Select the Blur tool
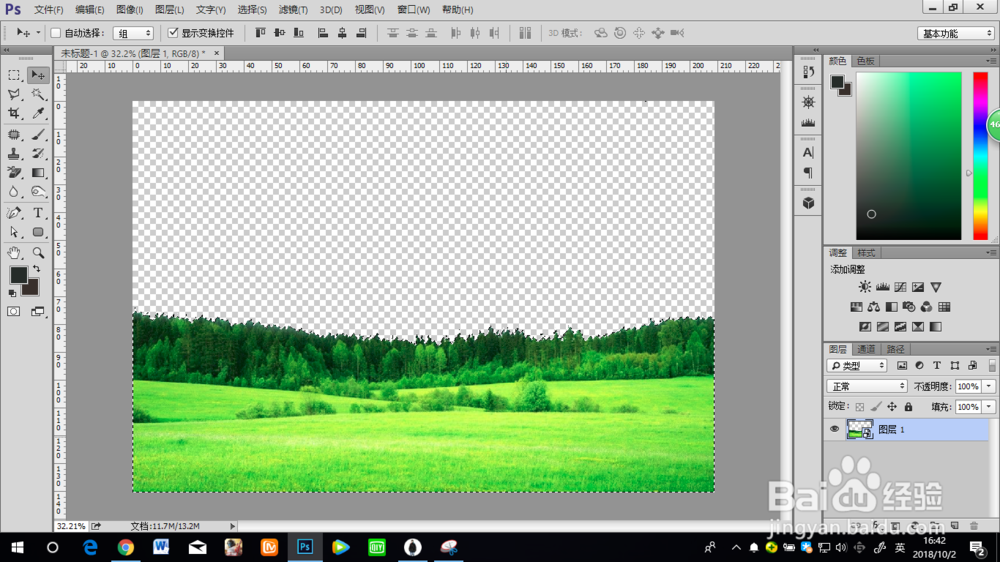The height and width of the screenshot is (562, 1000). coord(14,192)
